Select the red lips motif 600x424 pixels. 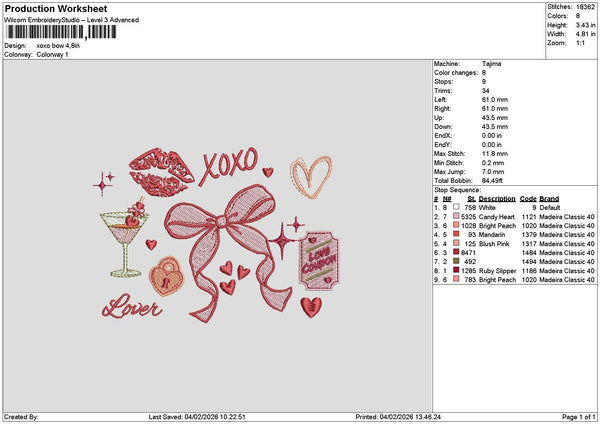pos(164,170)
